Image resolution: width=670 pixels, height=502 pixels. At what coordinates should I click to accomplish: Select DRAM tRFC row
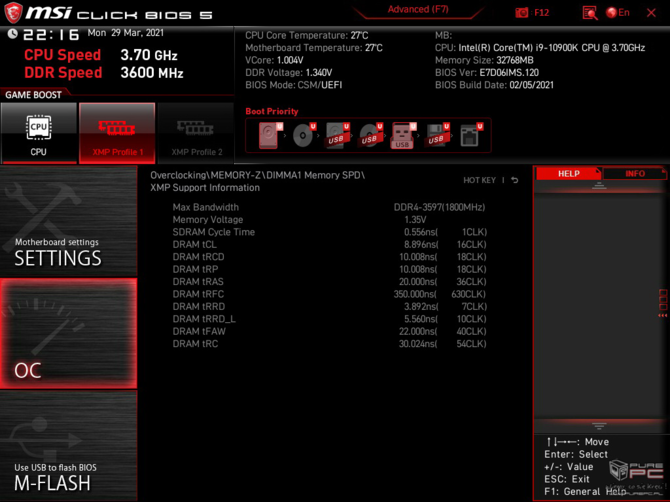329,294
